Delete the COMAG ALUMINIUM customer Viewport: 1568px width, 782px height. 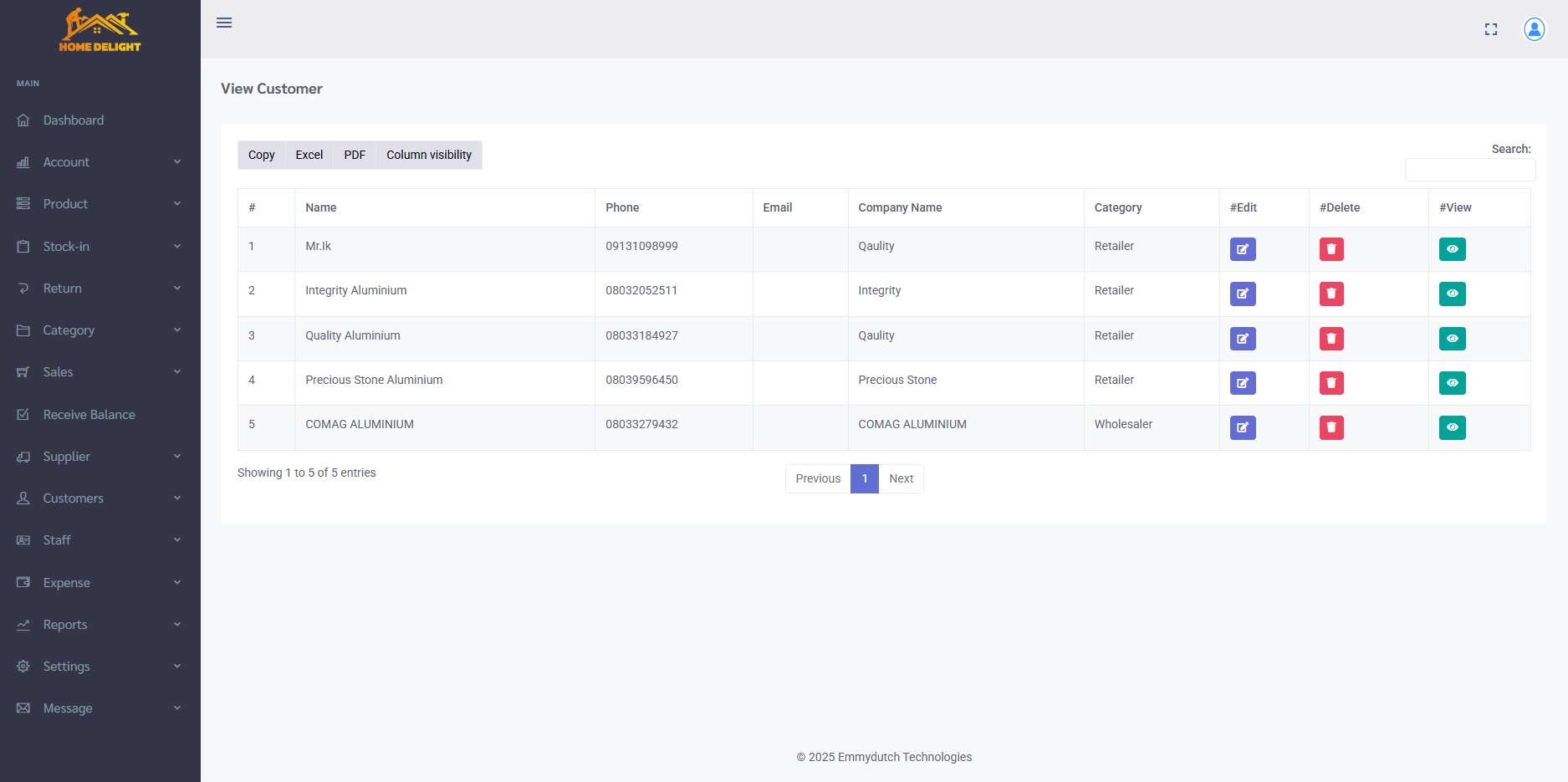tap(1331, 427)
